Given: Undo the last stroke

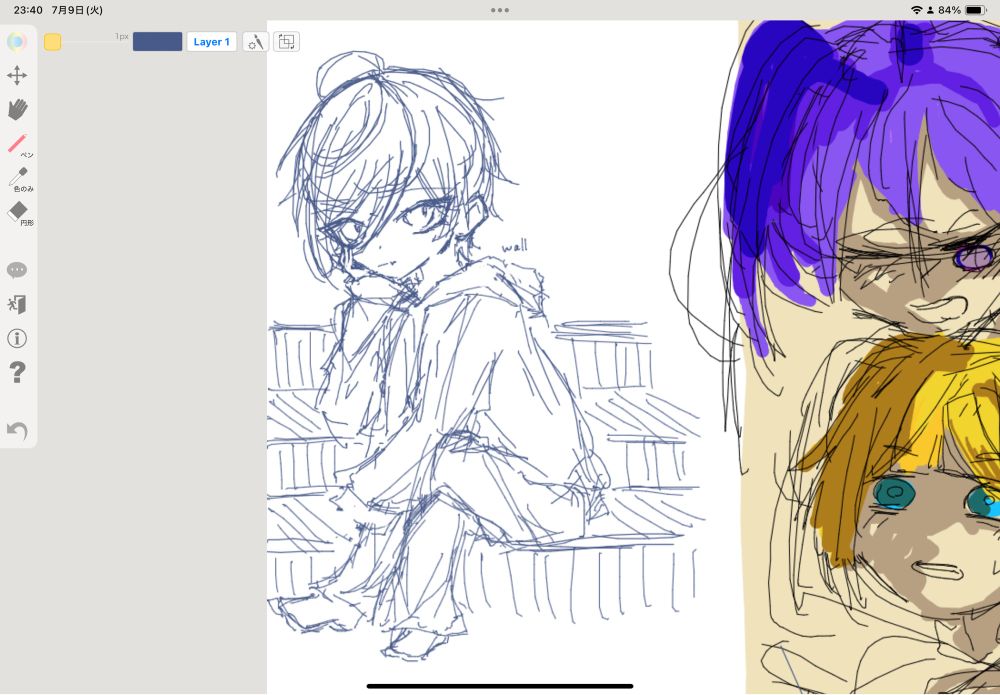Looking at the screenshot, I should point(17,430).
